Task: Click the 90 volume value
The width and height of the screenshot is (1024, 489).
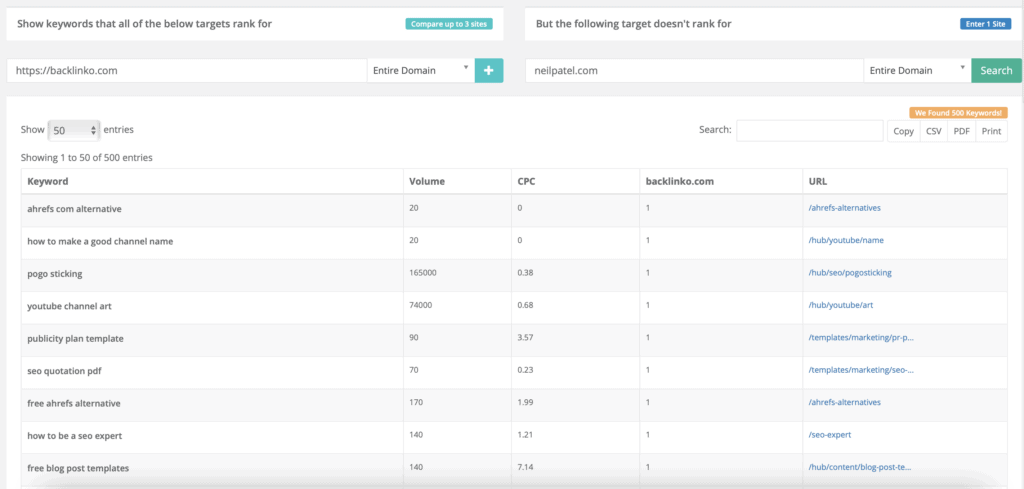Action: pos(414,338)
